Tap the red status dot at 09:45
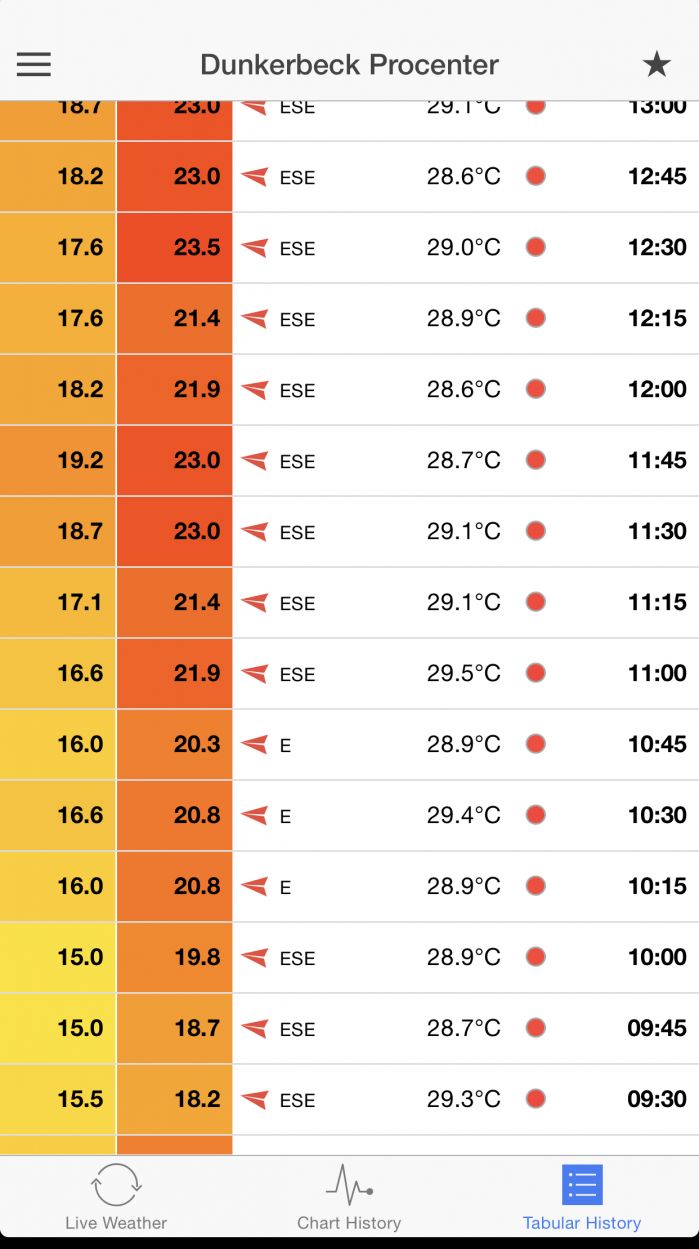Image resolution: width=699 pixels, height=1249 pixels. coord(536,1028)
